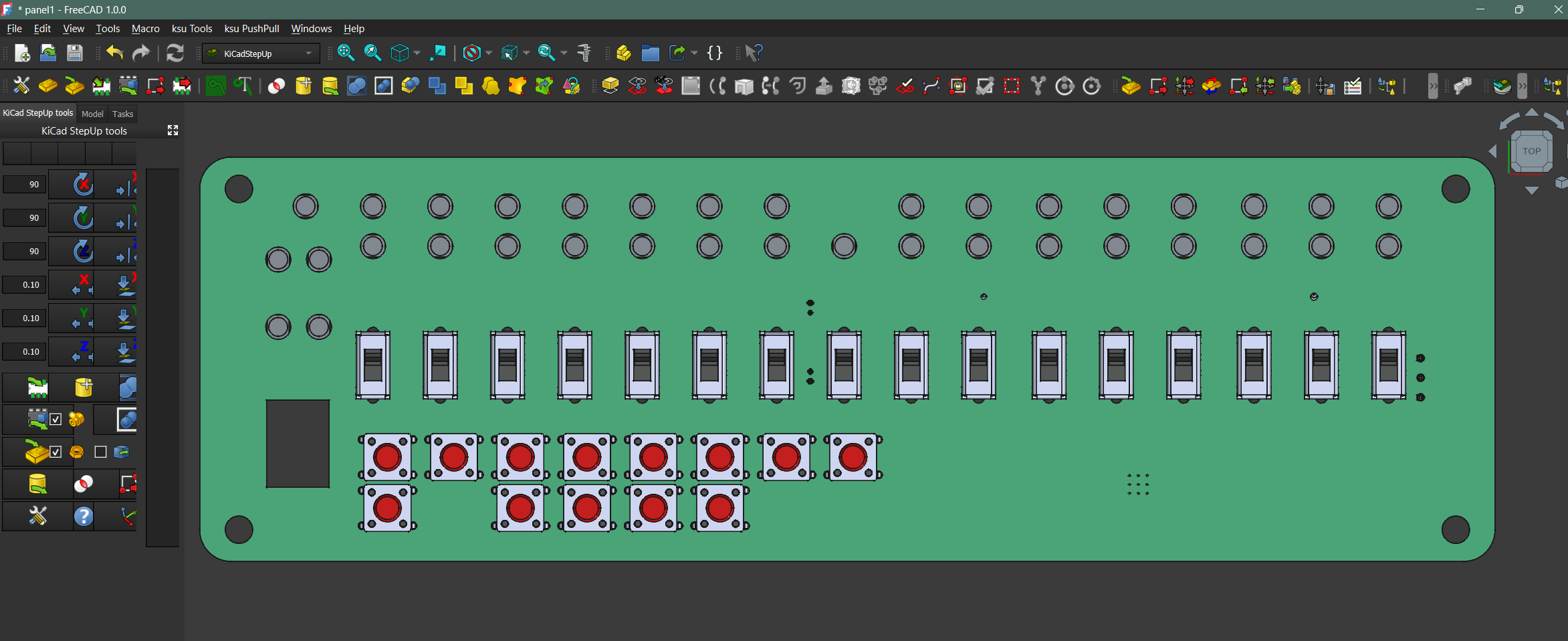Switch to the Model tab
Screen dimensions: 1568x641
[92, 114]
